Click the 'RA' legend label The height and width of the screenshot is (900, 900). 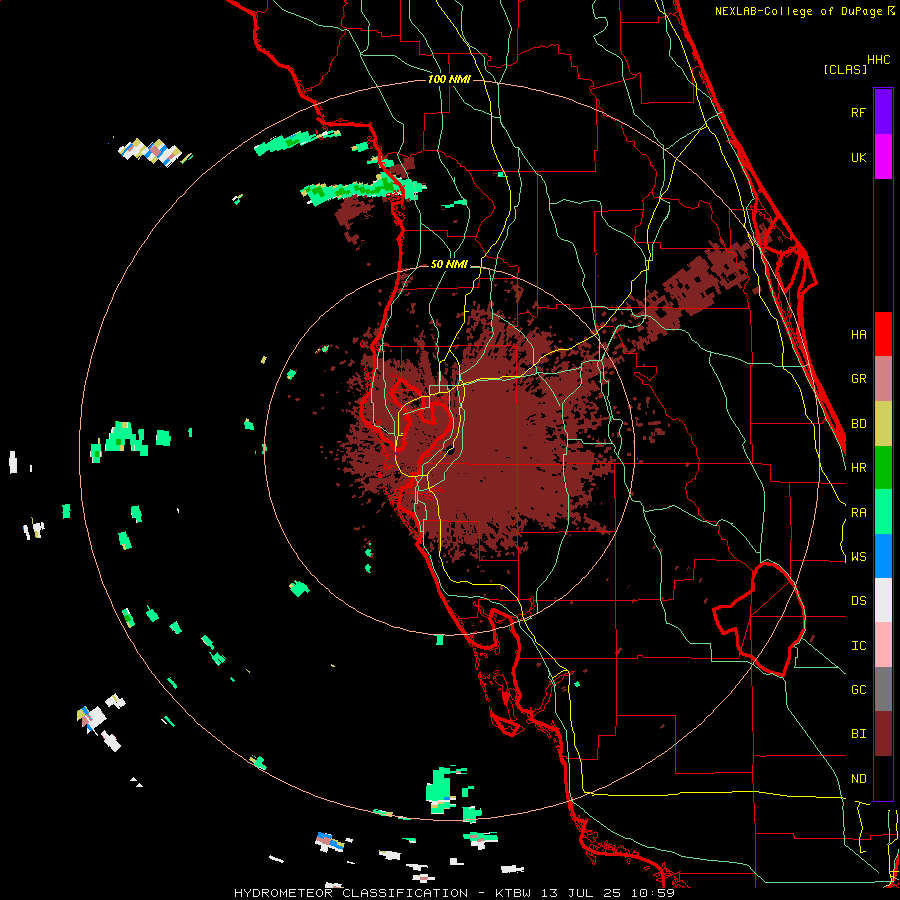858,513
